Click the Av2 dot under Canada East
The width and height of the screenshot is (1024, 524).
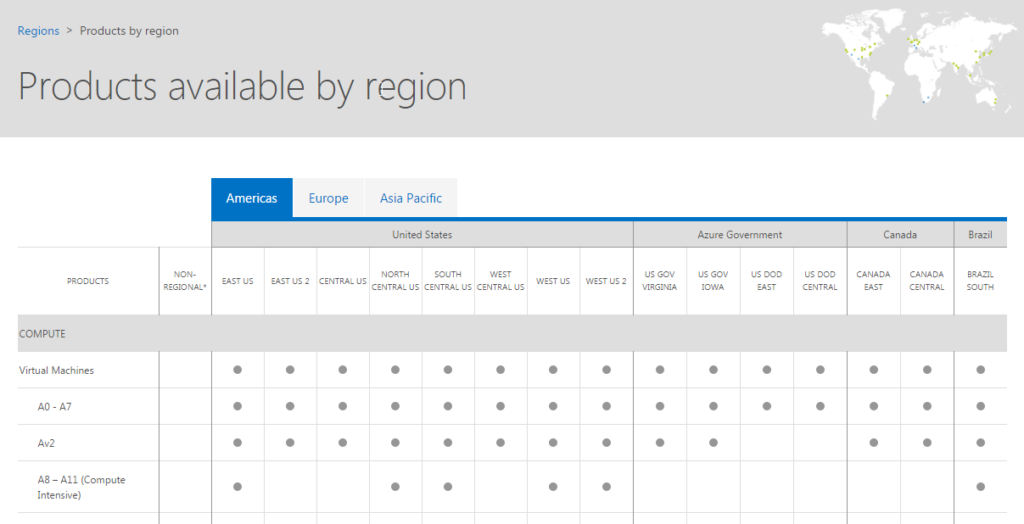point(874,443)
